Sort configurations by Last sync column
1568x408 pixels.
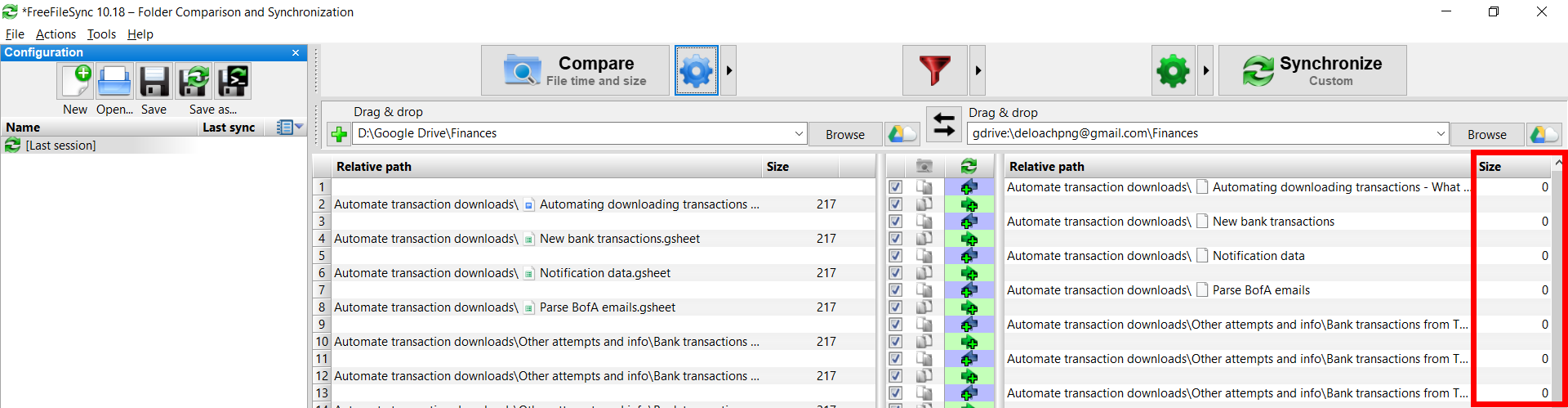[229, 127]
